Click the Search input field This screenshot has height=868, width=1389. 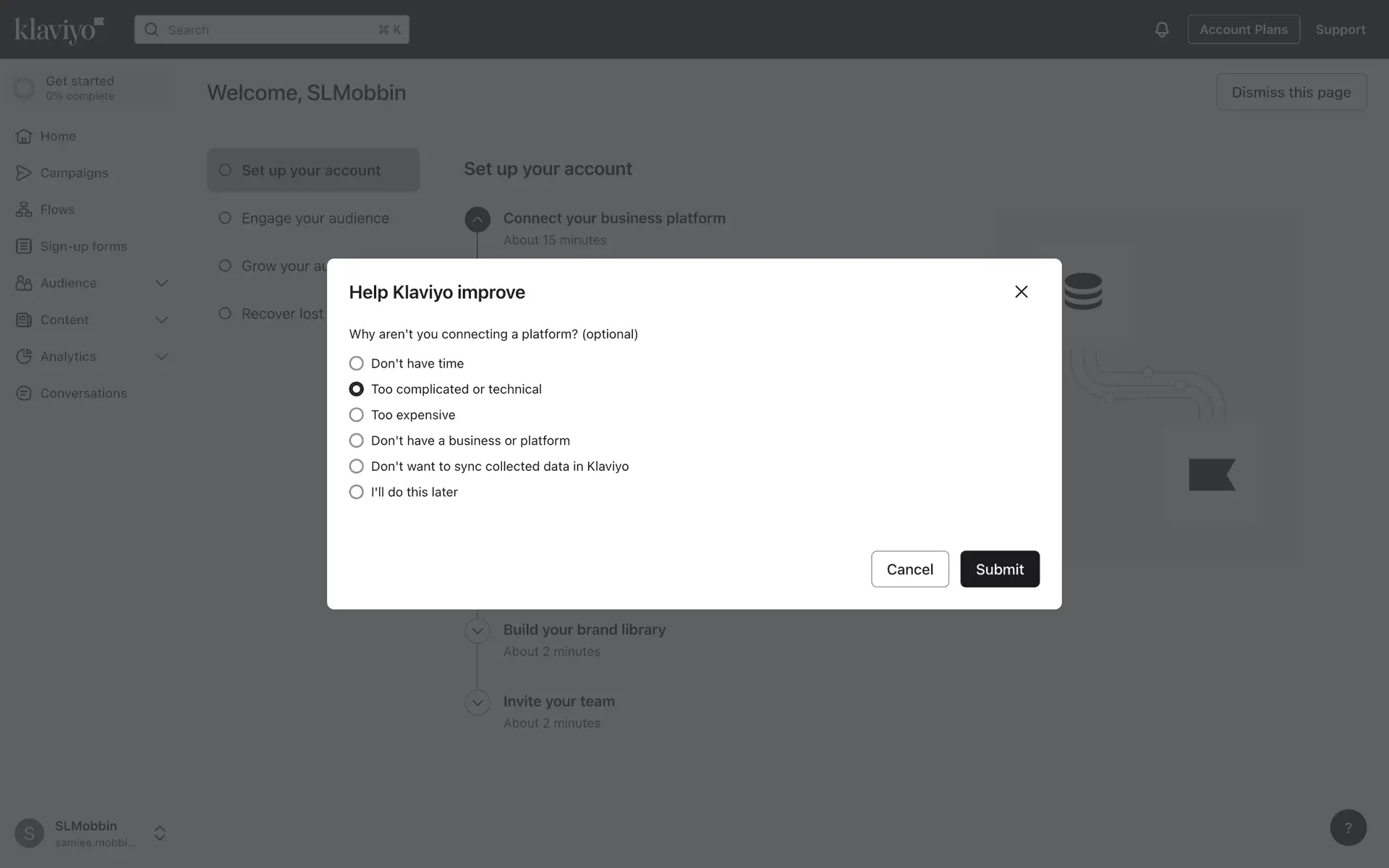pos(271,30)
